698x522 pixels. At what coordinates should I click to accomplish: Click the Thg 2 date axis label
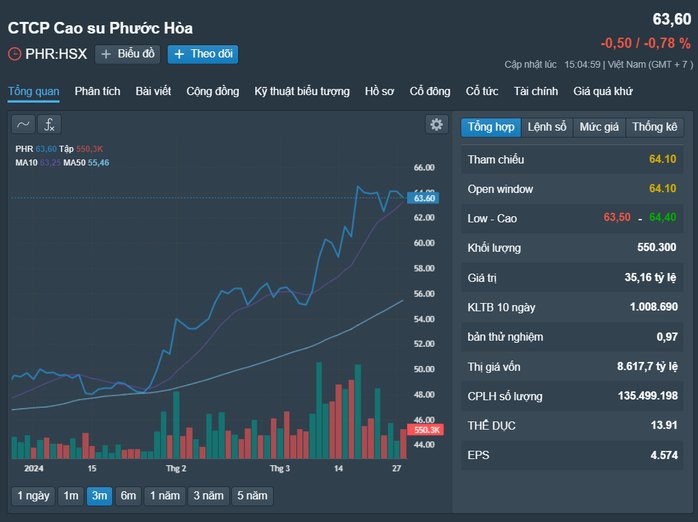pyautogui.click(x=176, y=468)
